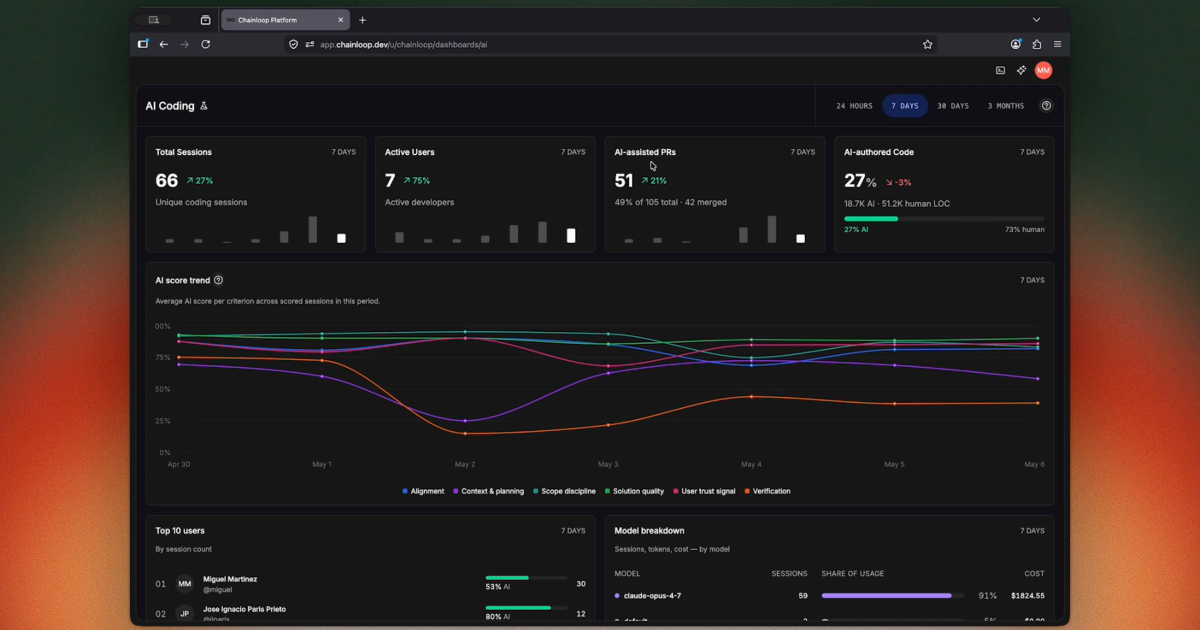Screen dimensions: 1200x630
Task: Toggle the Alignment series in the legend
Action: point(423,491)
